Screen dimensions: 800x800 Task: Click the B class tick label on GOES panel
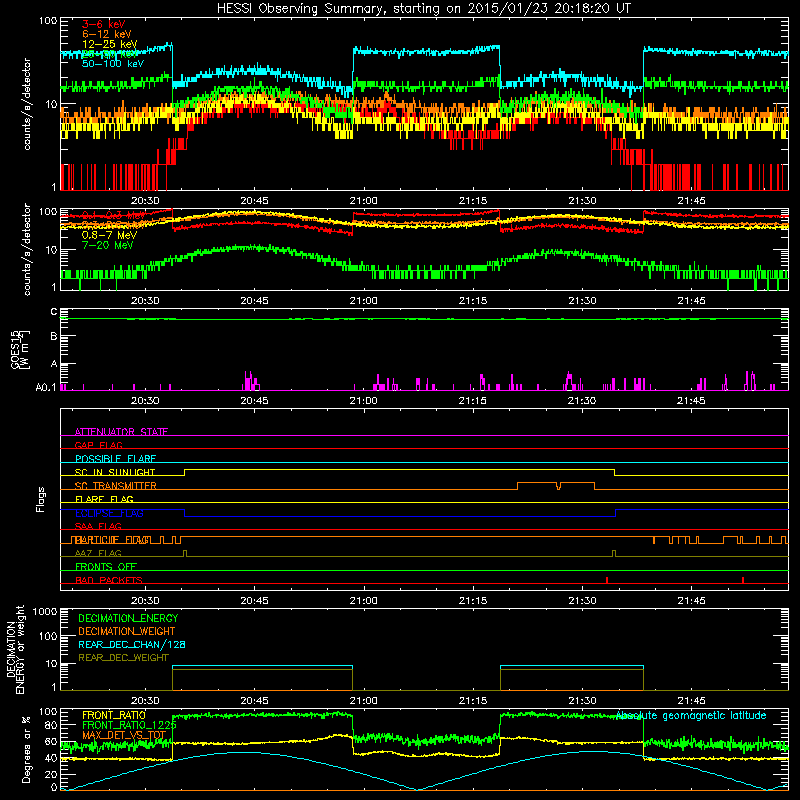coord(54,337)
